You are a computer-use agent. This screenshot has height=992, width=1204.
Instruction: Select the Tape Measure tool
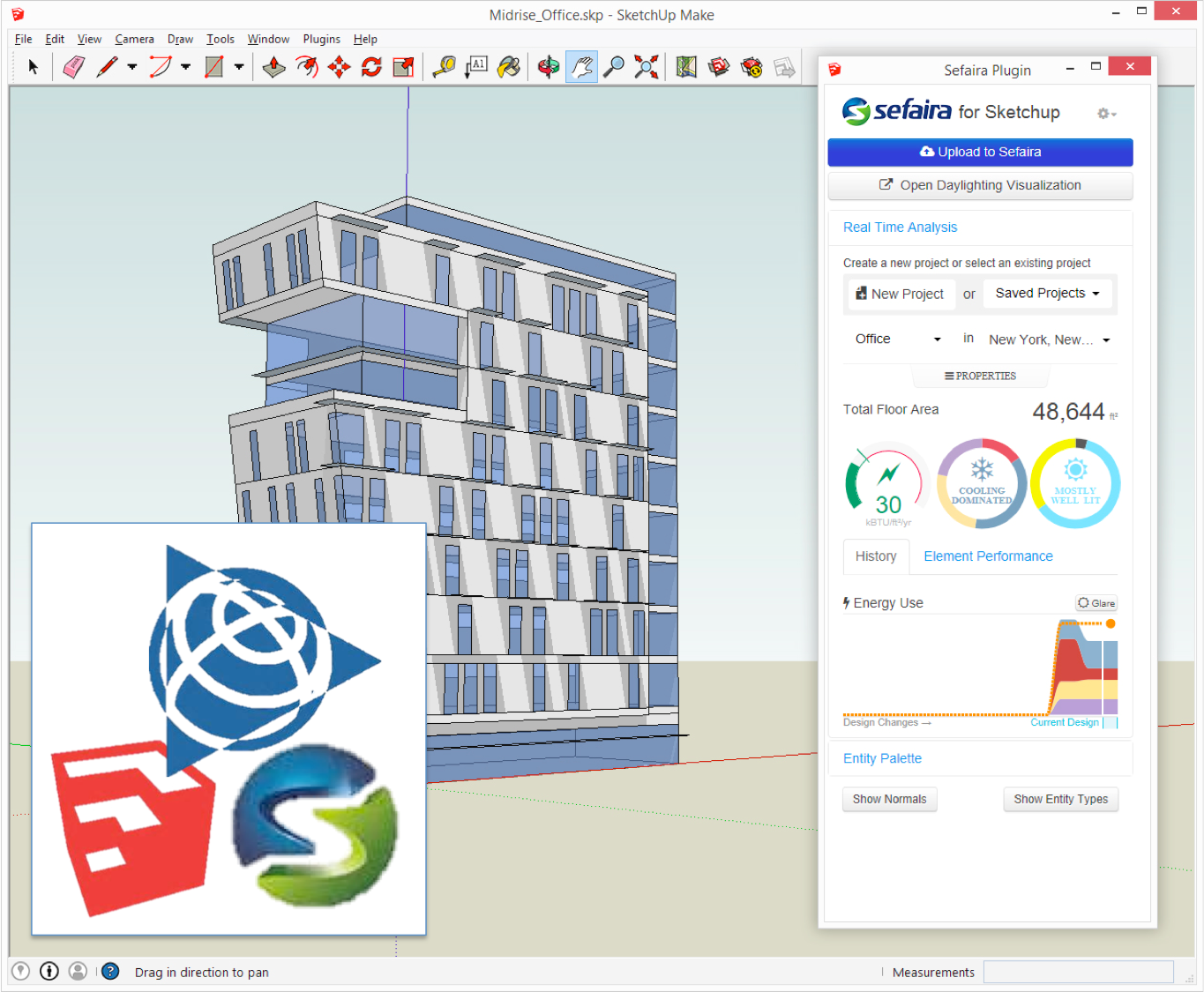444,67
